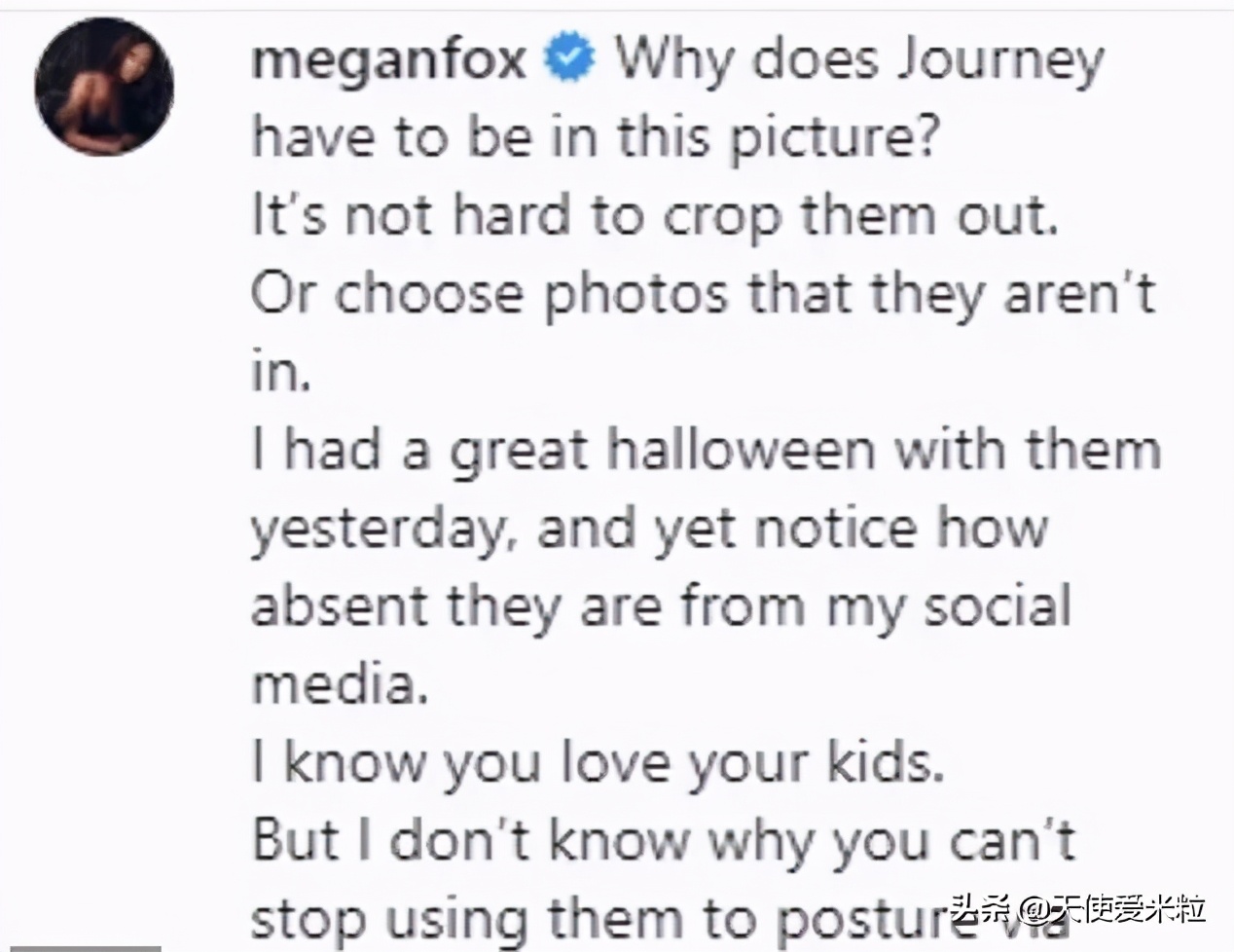Open meganfox's round profile picture
Image resolution: width=1234 pixels, height=952 pixels.
(x=104, y=86)
